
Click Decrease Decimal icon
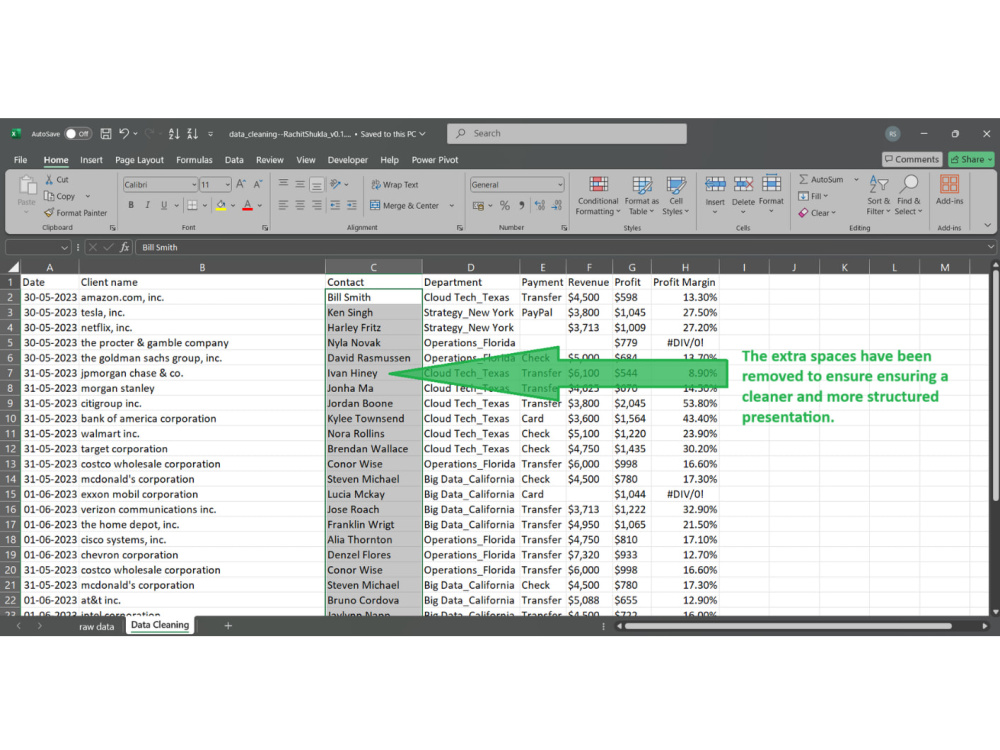[x=557, y=205]
